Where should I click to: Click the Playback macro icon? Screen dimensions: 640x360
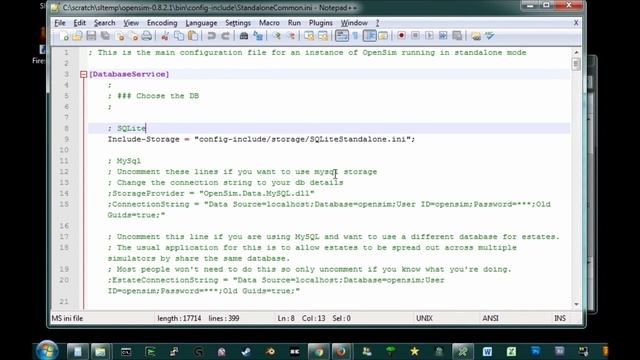tap(429, 36)
